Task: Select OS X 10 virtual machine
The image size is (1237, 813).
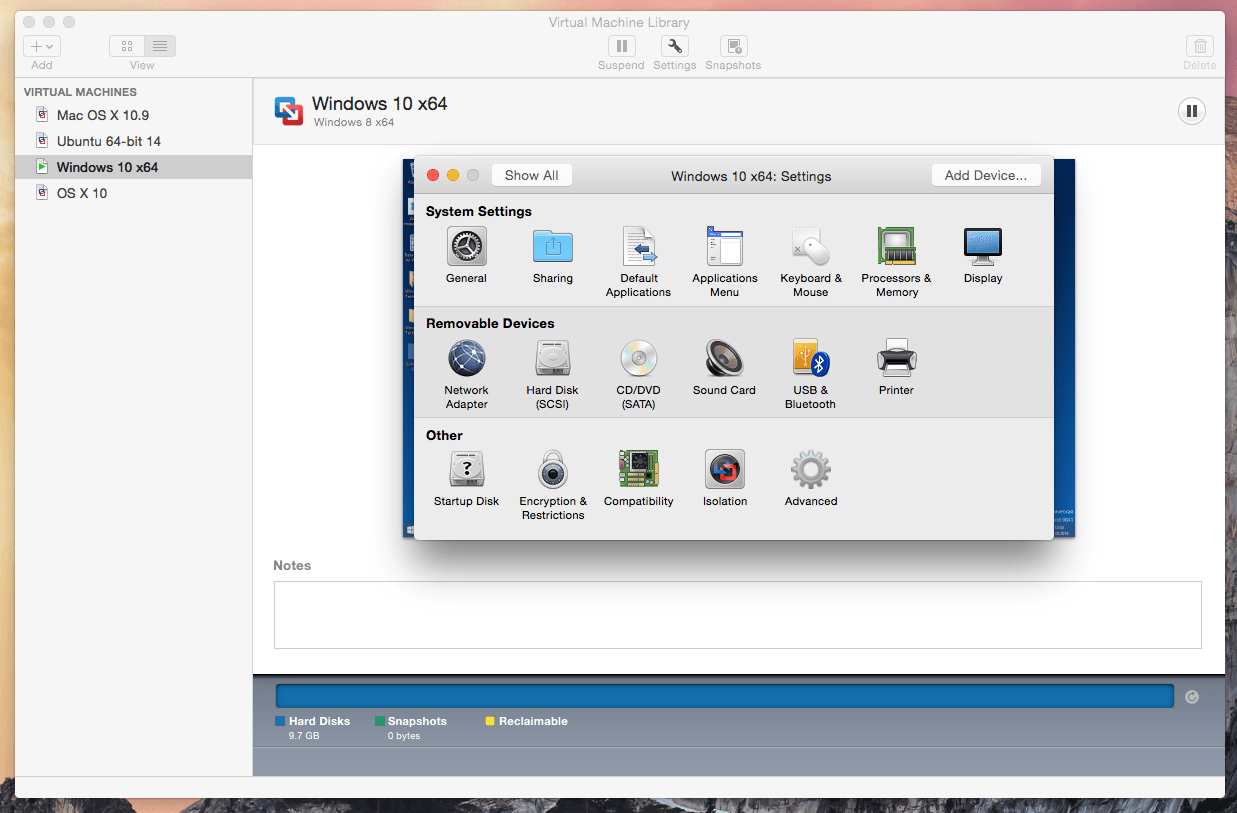Action: (133, 193)
